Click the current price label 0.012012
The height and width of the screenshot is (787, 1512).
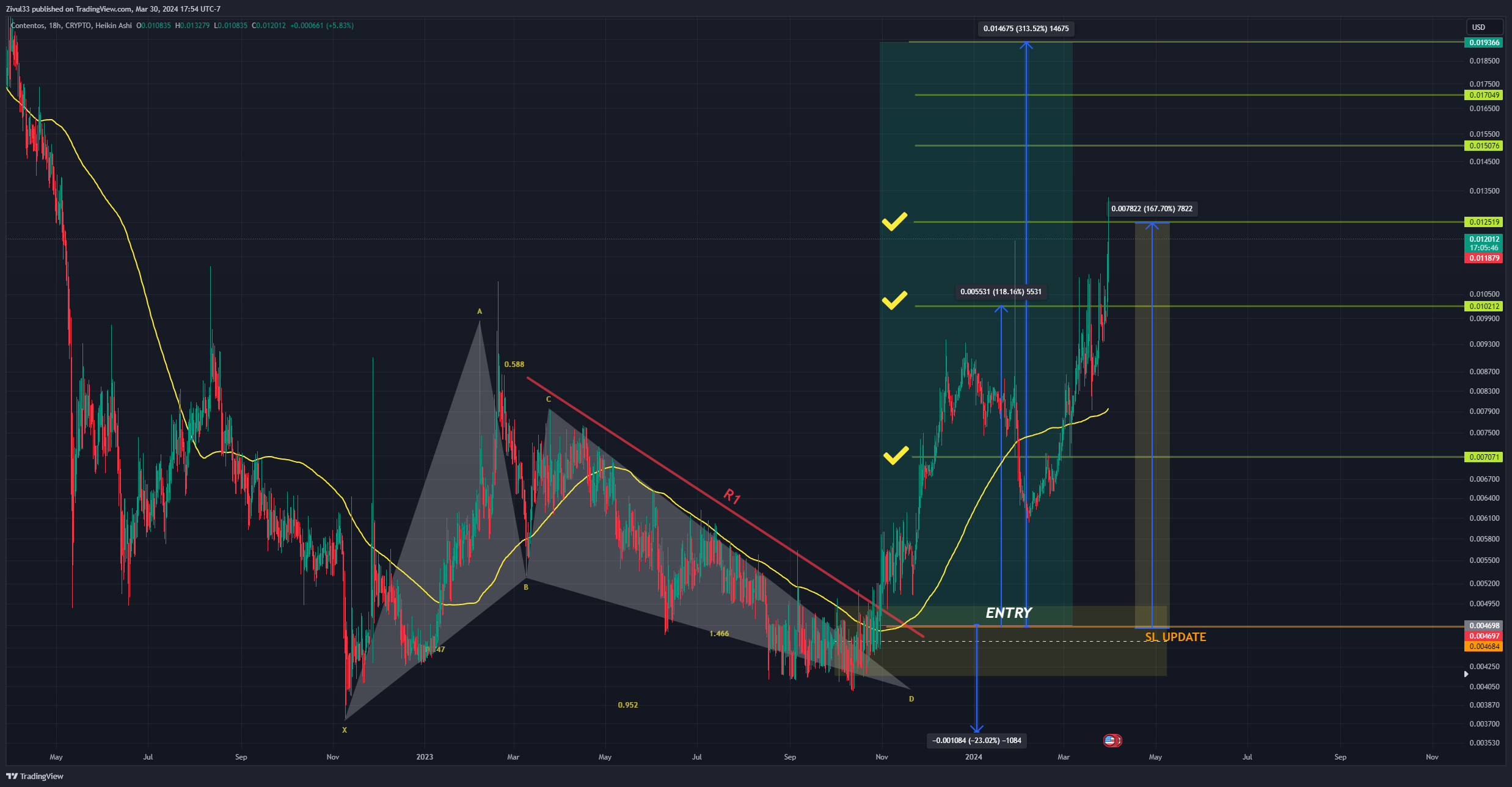pos(1484,239)
